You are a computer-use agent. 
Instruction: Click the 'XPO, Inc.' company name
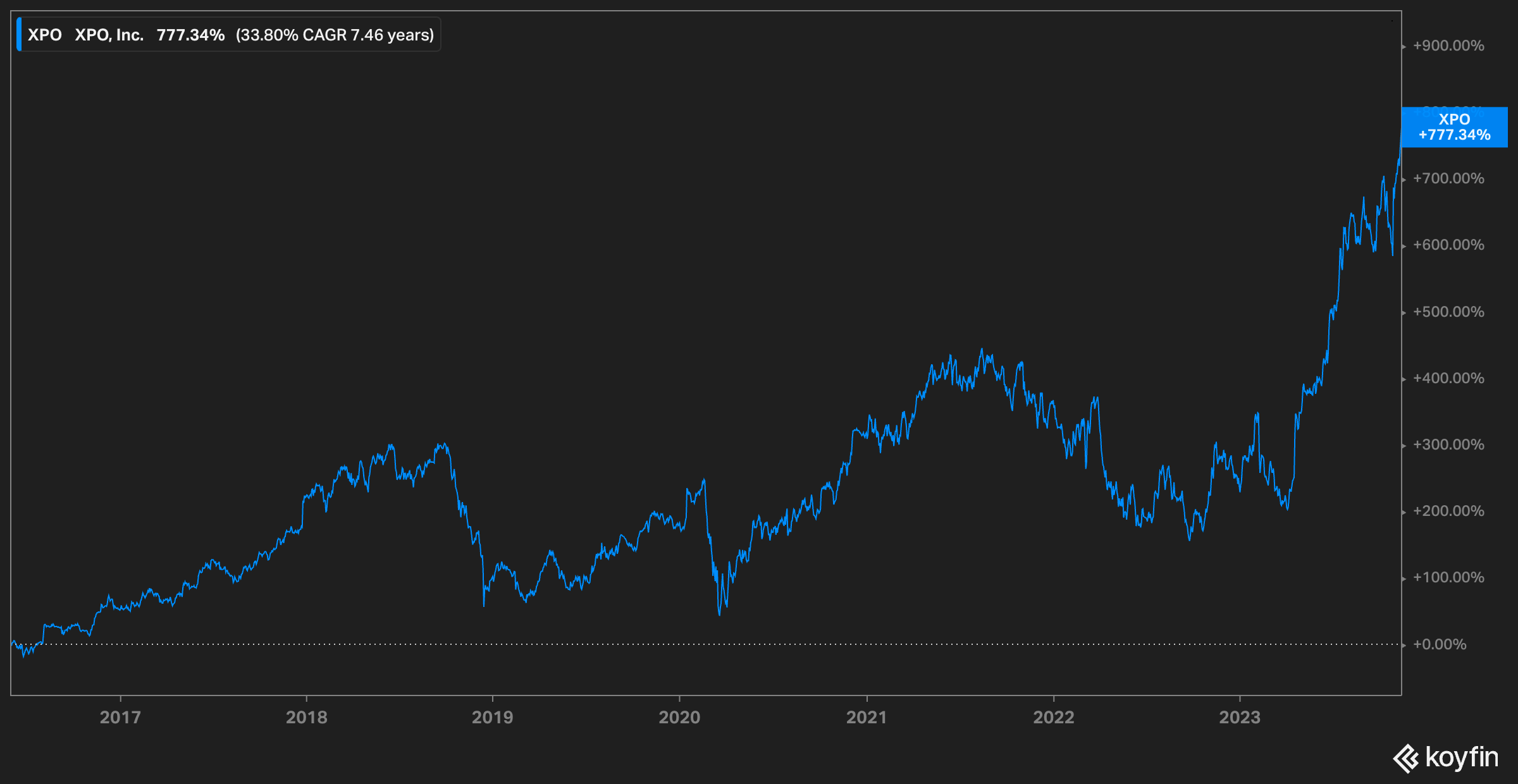point(109,35)
